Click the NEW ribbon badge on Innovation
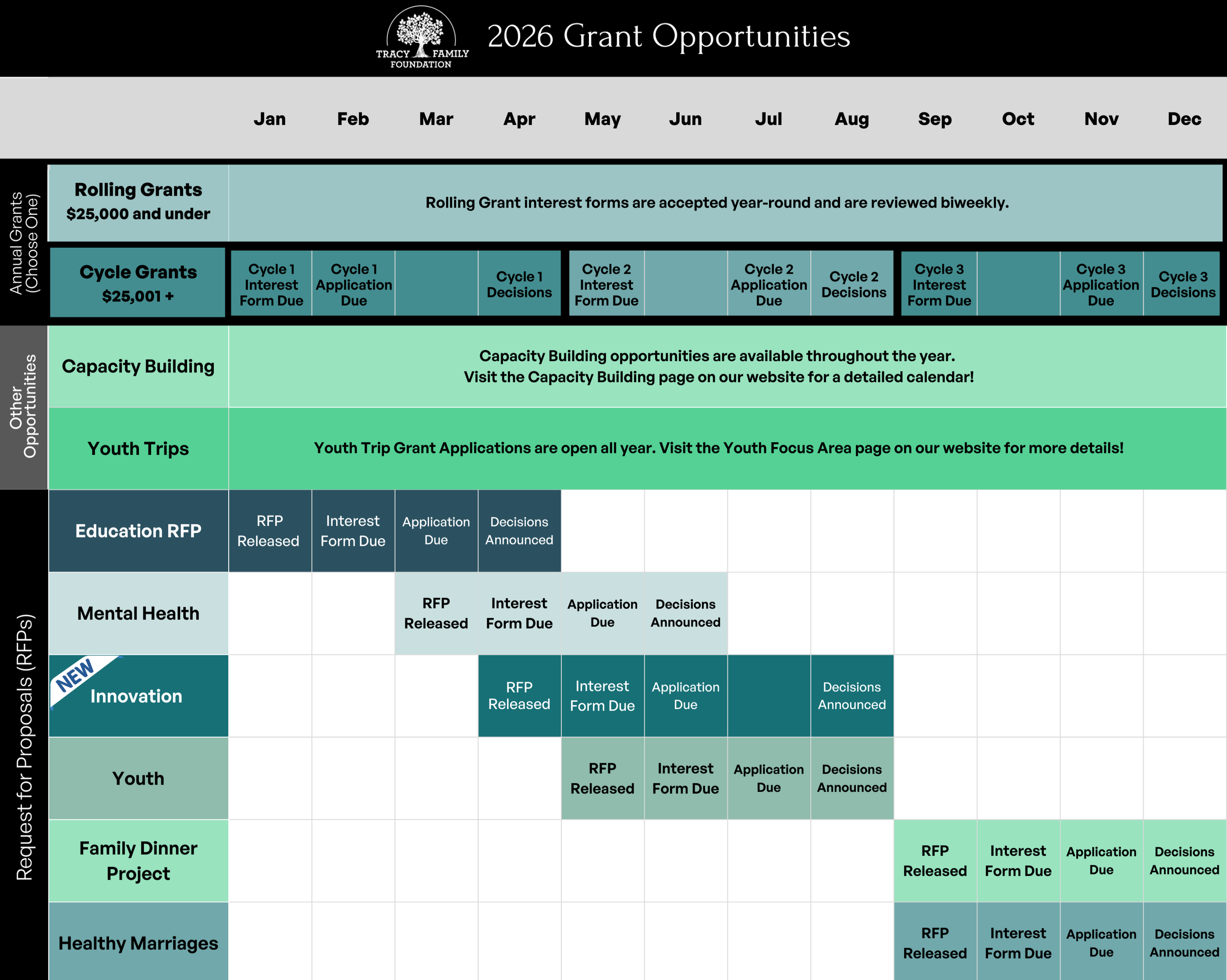 pyautogui.click(x=76, y=676)
